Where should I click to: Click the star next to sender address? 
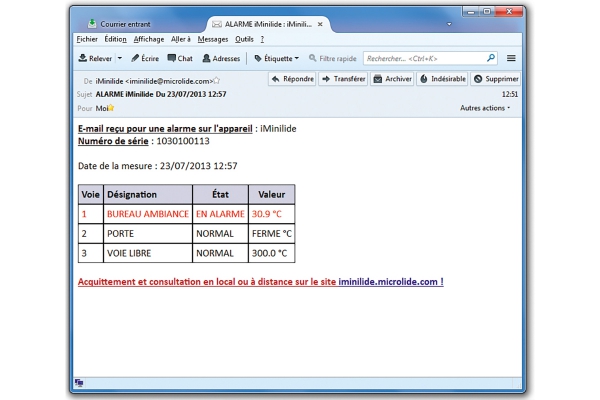point(217,80)
